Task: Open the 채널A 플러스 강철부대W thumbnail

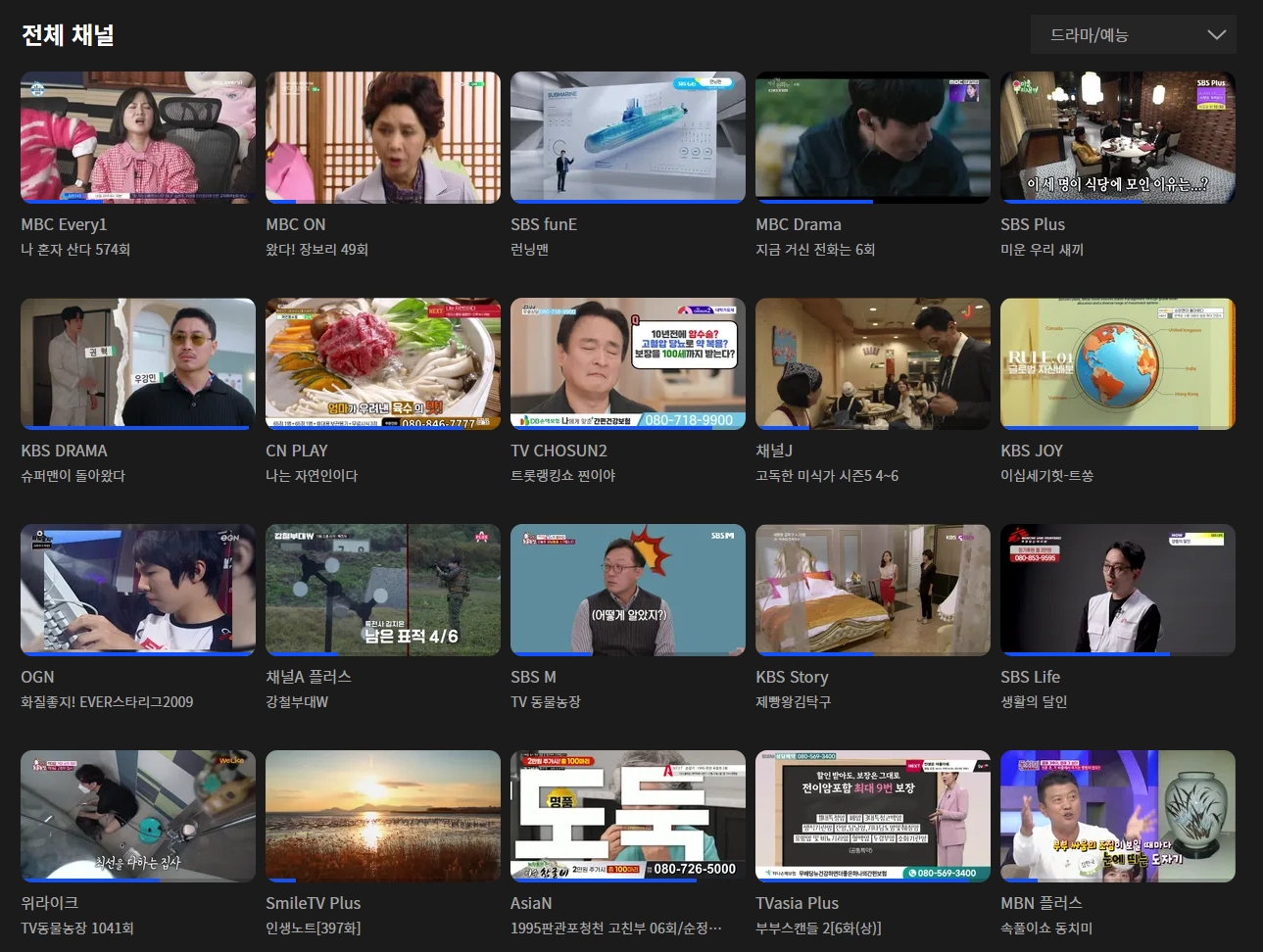Action: [382, 590]
